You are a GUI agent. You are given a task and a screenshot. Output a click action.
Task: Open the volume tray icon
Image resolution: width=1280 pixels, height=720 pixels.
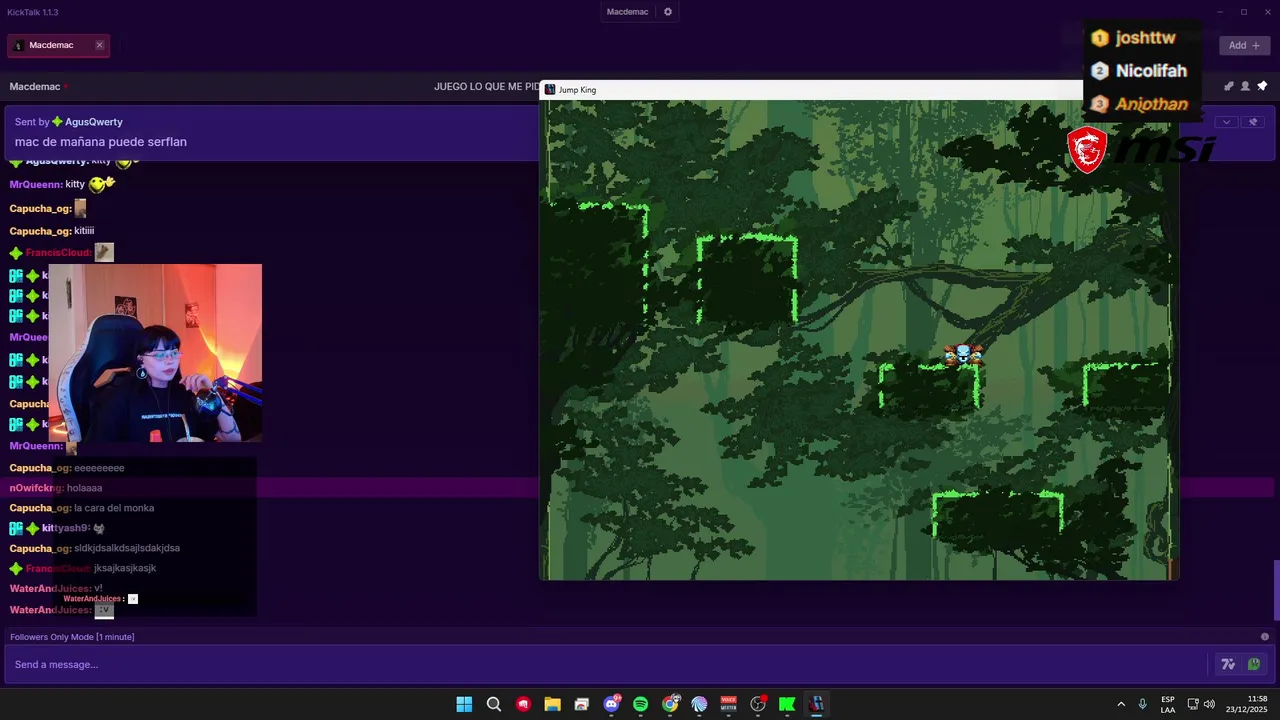click(1209, 704)
